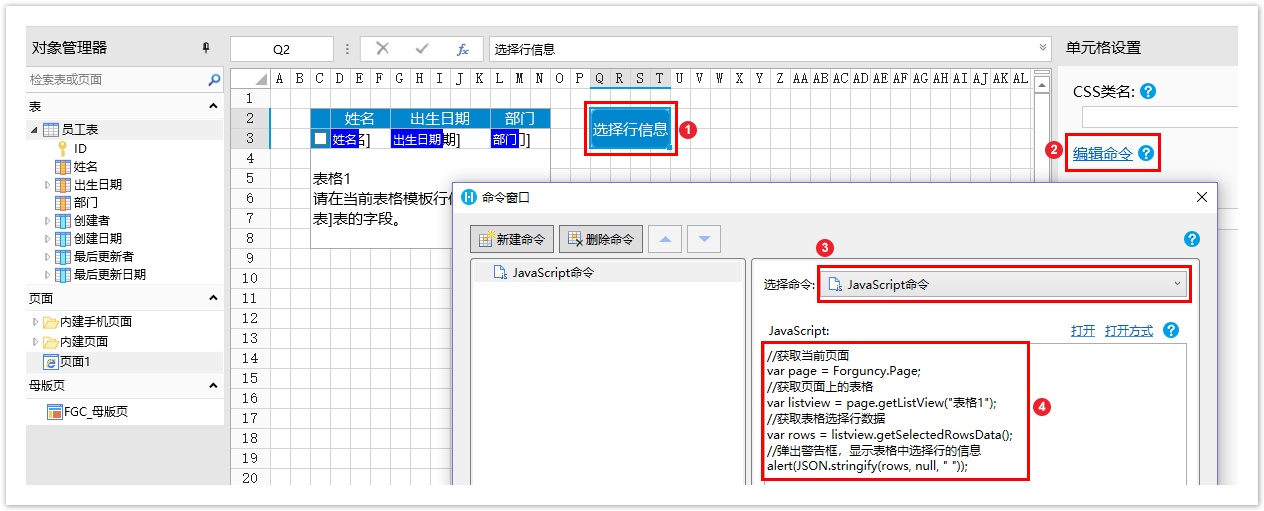Move command up with arrow button
Screen dimensions: 1264x511
click(666, 239)
